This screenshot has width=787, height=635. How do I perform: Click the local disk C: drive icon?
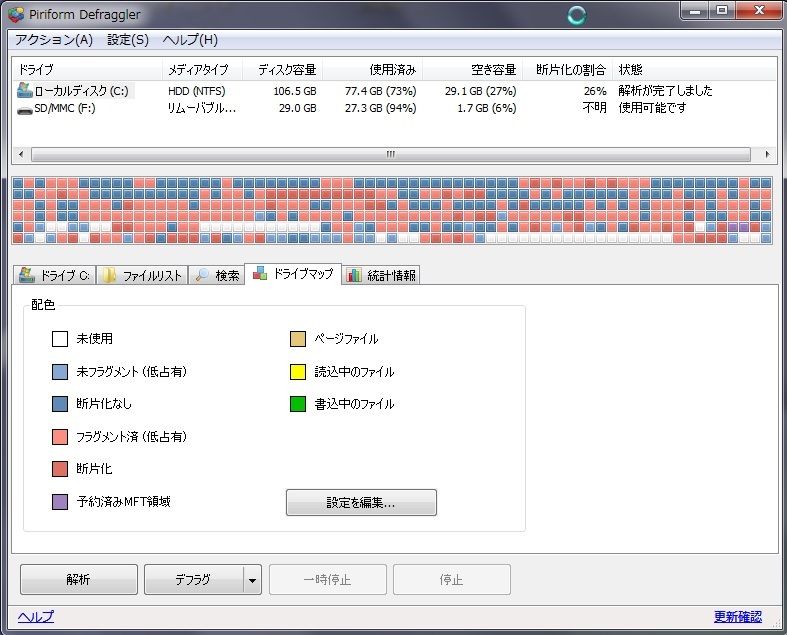coord(25,90)
